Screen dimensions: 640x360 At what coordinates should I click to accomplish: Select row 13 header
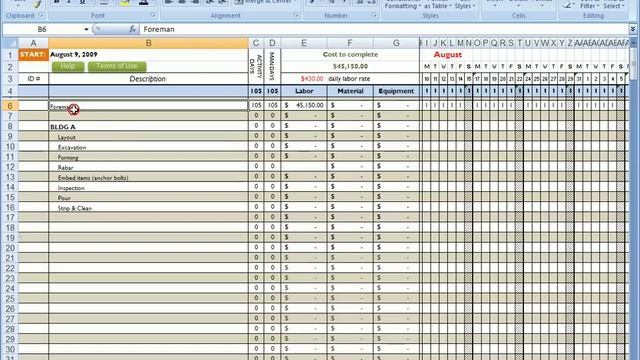pos(10,177)
